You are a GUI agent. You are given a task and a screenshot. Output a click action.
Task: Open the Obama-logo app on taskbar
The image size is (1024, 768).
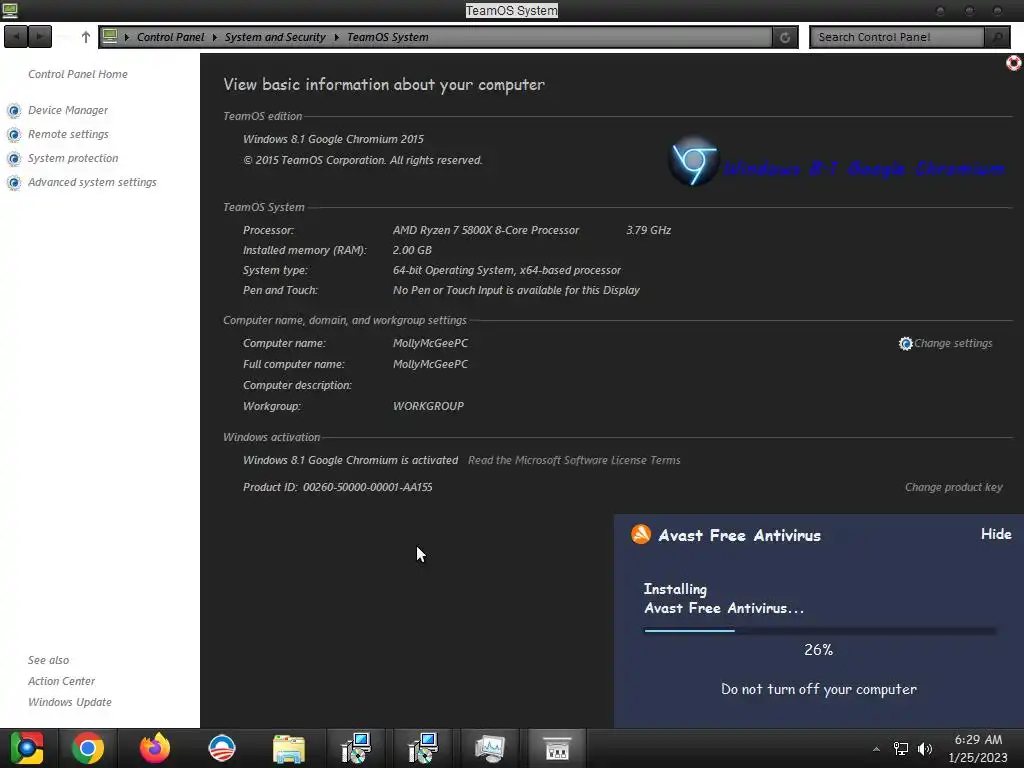point(221,748)
